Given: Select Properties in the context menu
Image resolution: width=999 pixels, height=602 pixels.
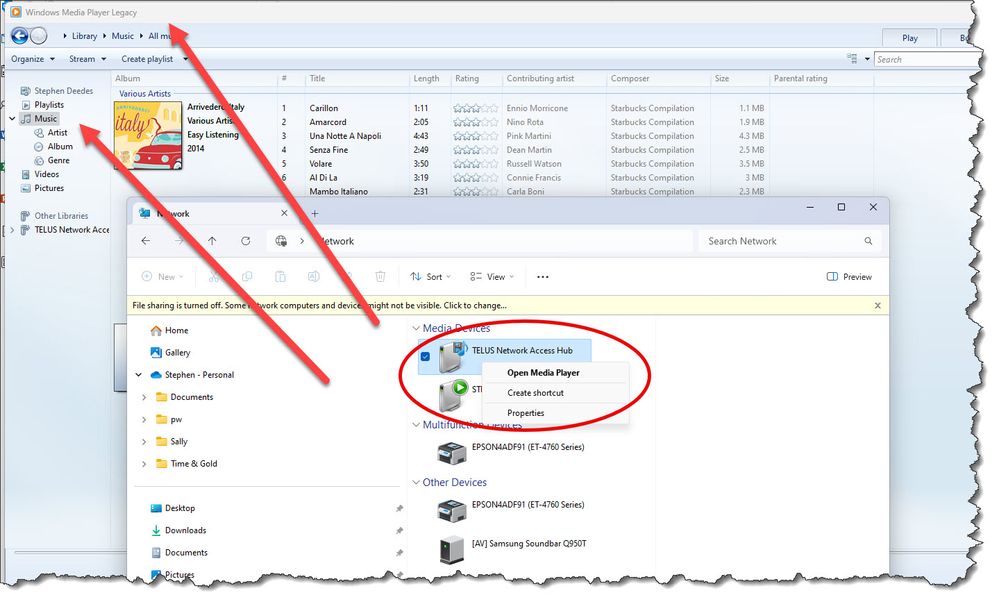Looking at the screenshot, I should point(525,413).
